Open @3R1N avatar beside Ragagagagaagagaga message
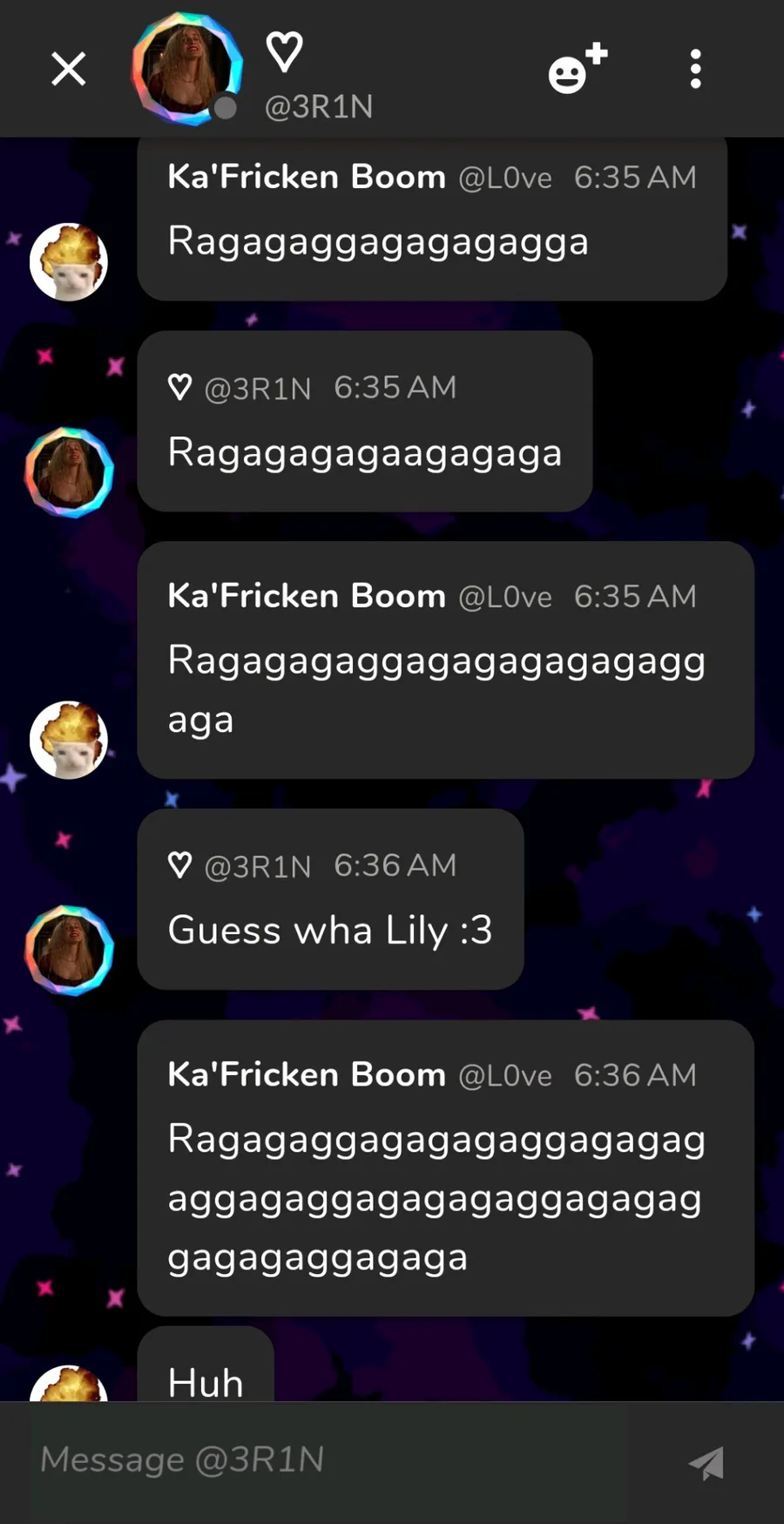Viewport: 784px width, 1524px height. pyautogui.click(x=69, y=471)
